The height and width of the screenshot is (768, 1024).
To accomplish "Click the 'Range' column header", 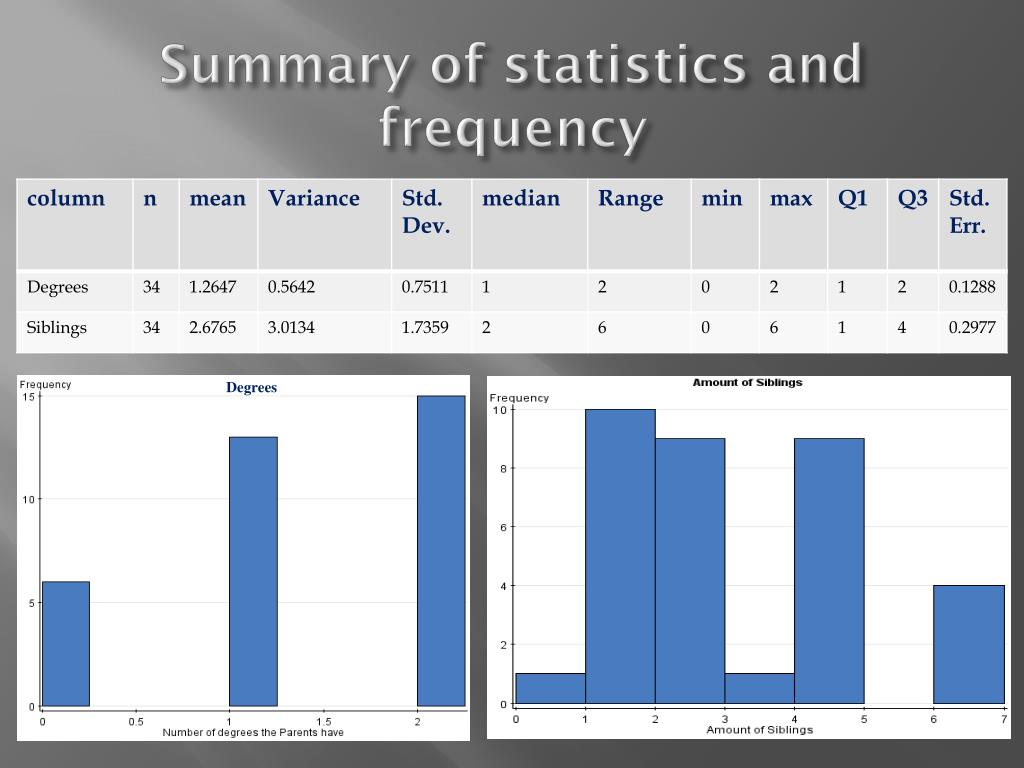I will click(x=639, y=223).
